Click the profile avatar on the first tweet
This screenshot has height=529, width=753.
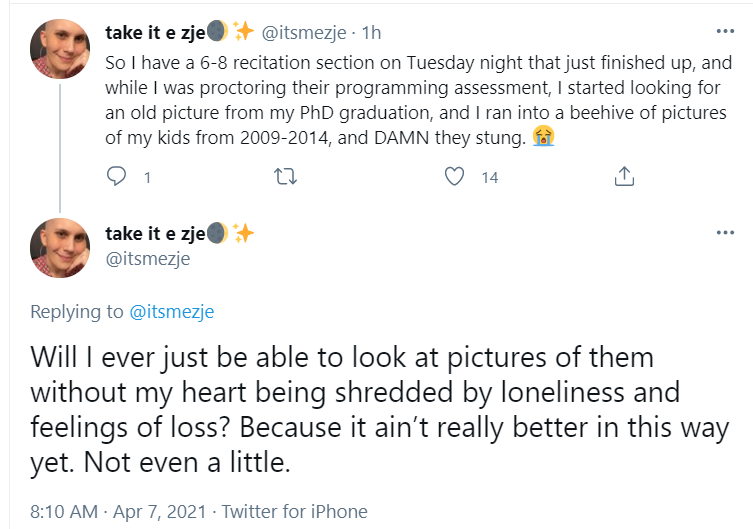[62, 49]
